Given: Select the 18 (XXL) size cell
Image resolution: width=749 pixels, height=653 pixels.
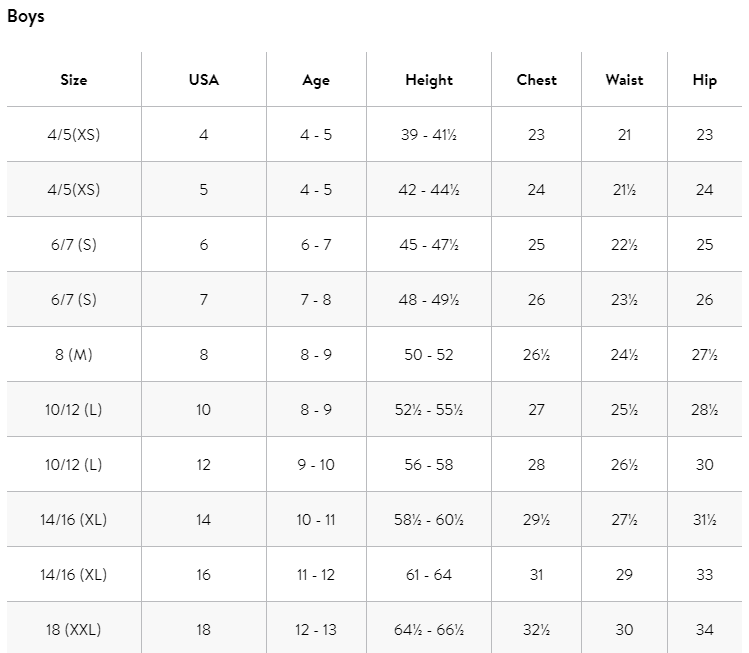Looking at the screenshot, I should (73, 630).
